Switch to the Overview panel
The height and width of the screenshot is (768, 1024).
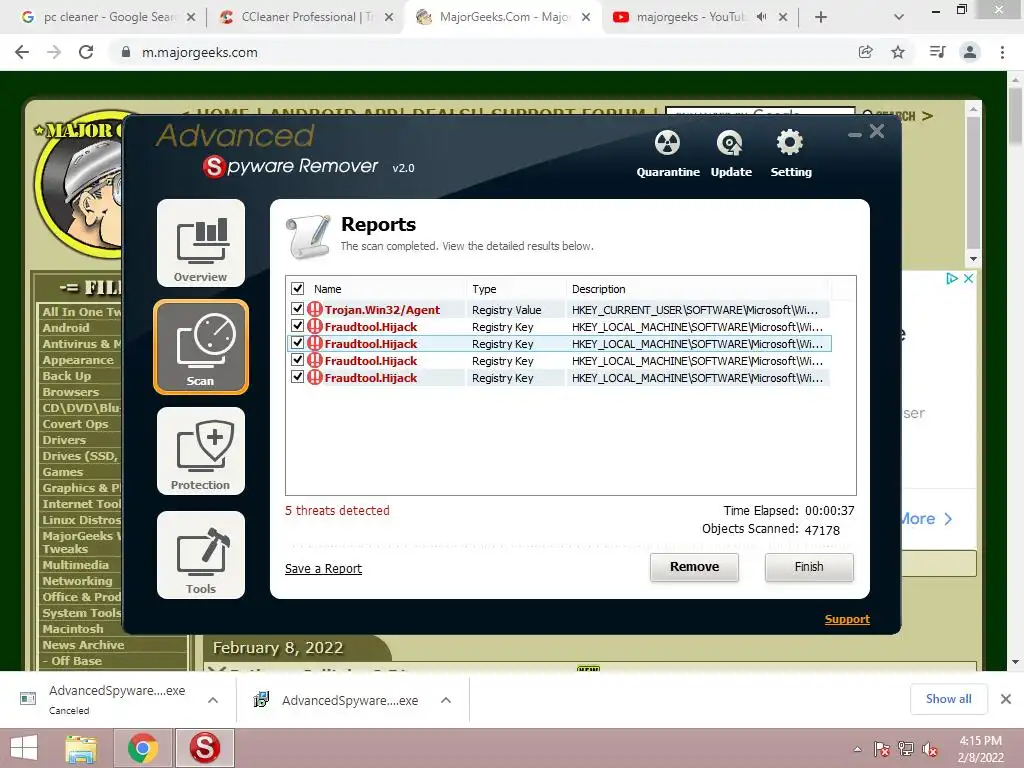coord(200,243)
